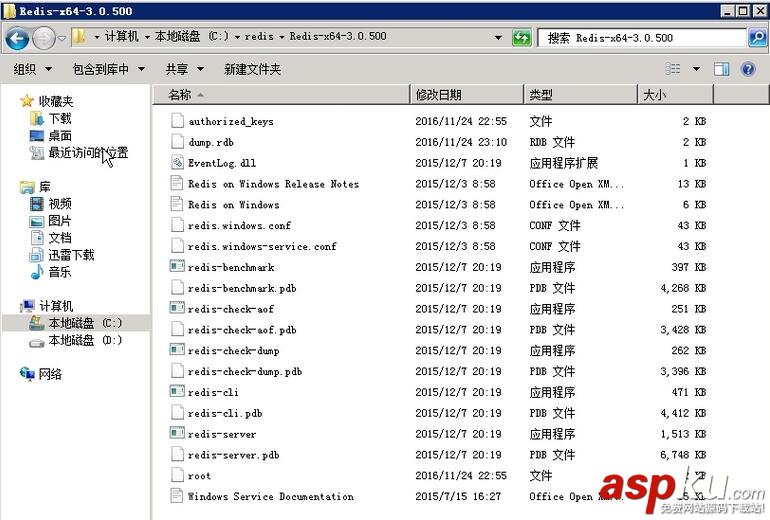The width and height of the screenshot is (770, 520).
Task: Select the EventLog.dll file icon
Action: (177, 163)
